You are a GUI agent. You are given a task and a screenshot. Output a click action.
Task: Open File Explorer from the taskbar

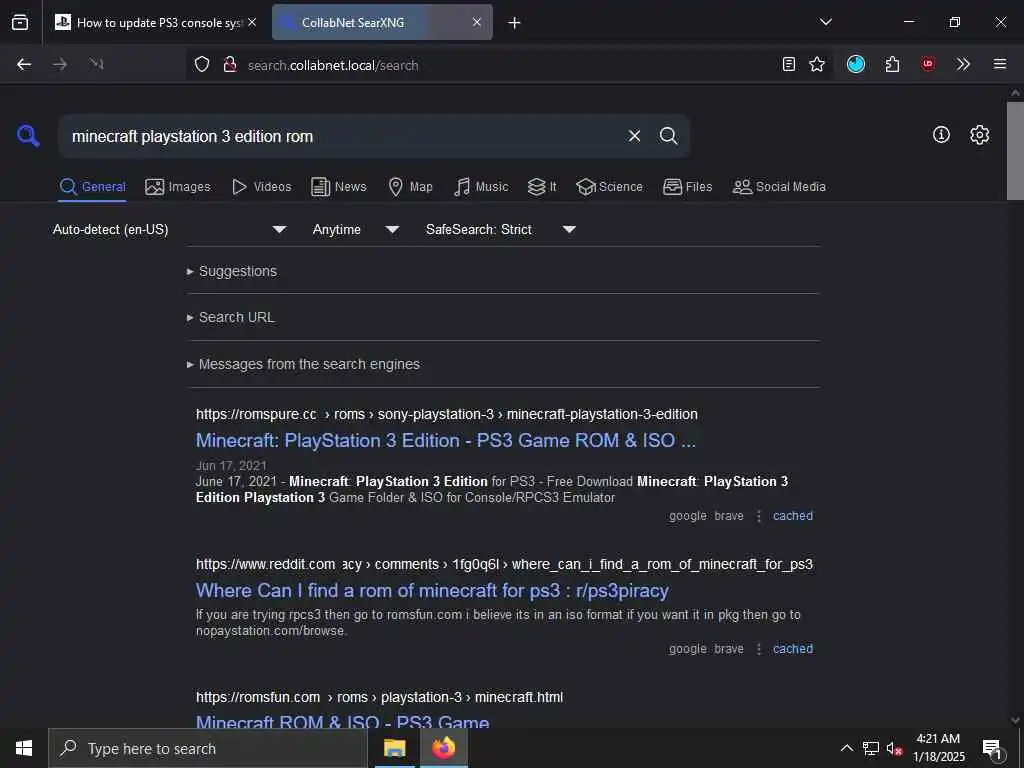(x=394, y=748)
